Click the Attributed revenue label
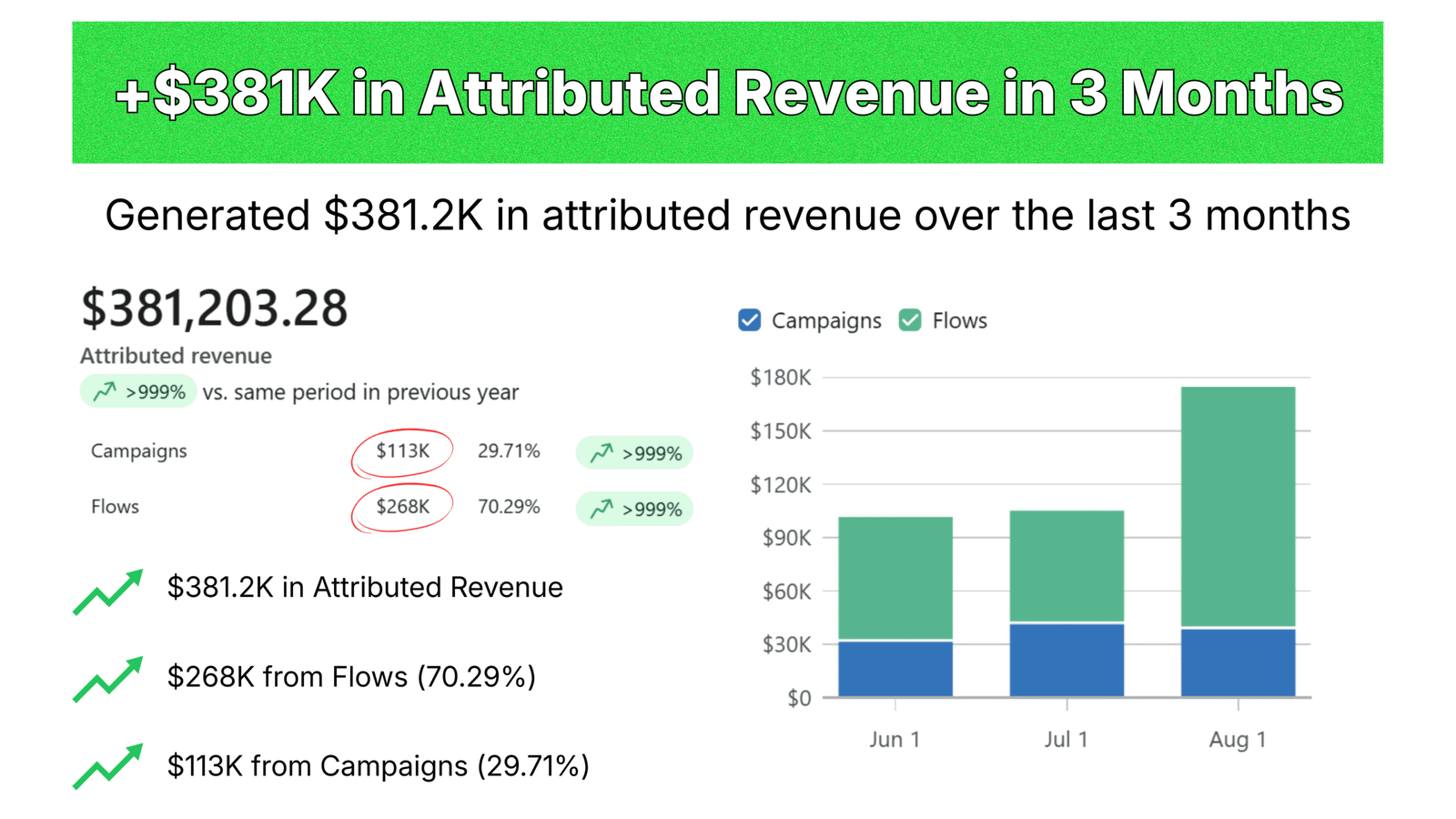 (176, 356)
